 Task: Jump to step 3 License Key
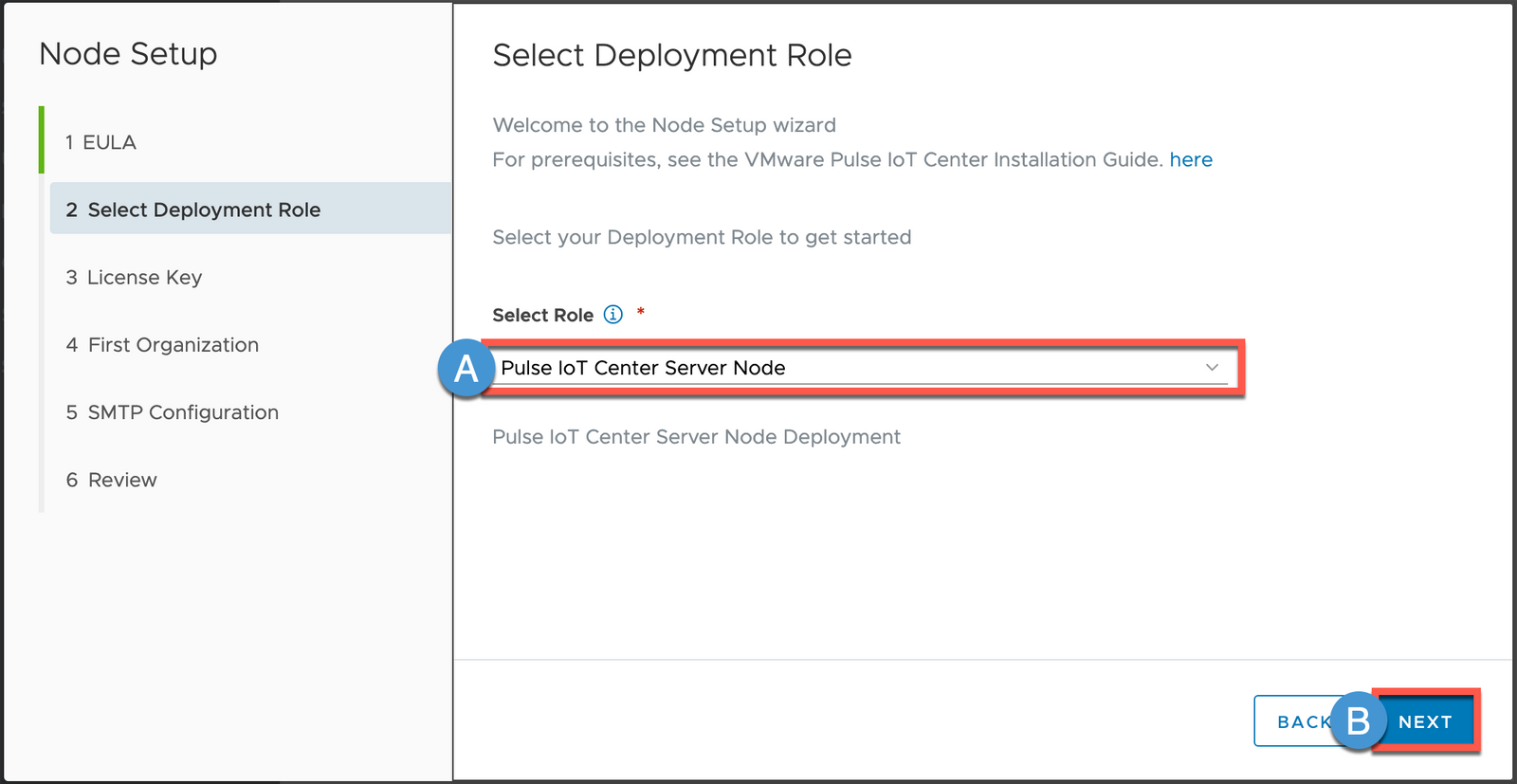pos(134,278)
